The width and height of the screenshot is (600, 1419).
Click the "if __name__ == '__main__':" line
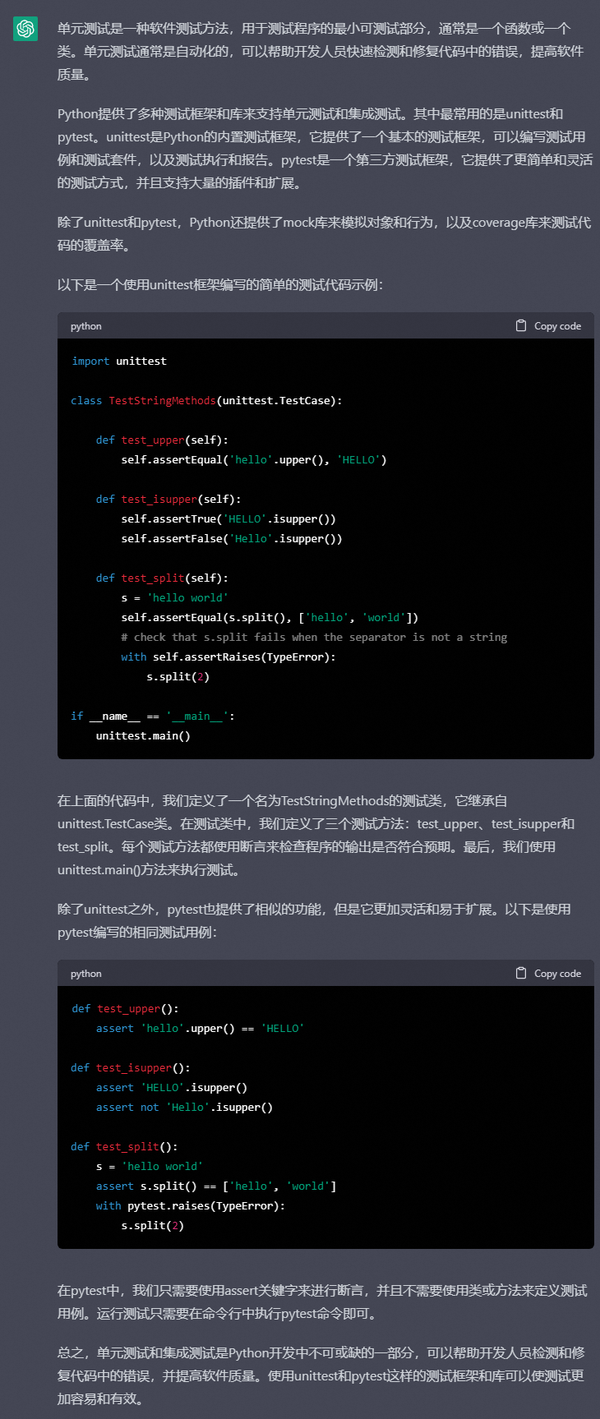pos(153,716)
